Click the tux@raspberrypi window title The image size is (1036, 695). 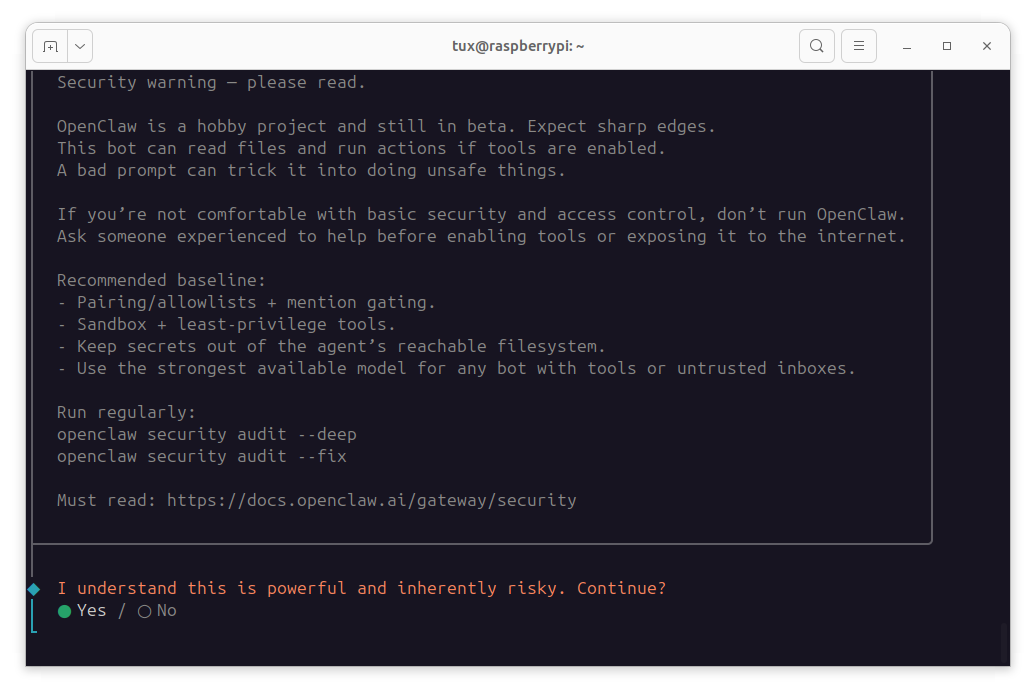coord(518,46)
